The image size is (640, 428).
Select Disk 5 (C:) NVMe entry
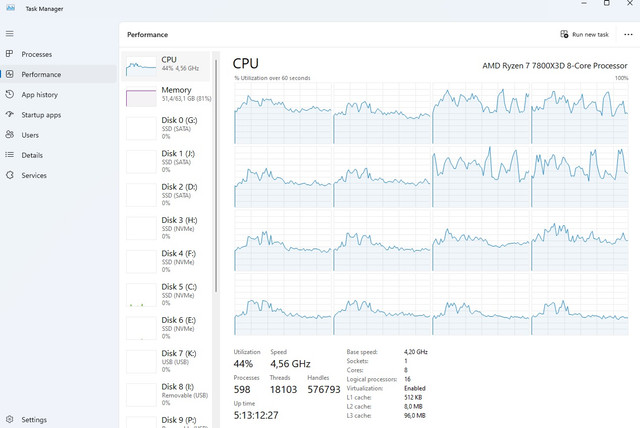click(167, 295)
